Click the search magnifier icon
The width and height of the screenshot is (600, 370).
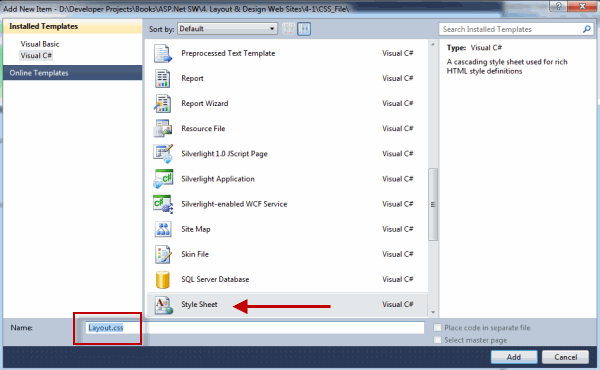(586, 29)
